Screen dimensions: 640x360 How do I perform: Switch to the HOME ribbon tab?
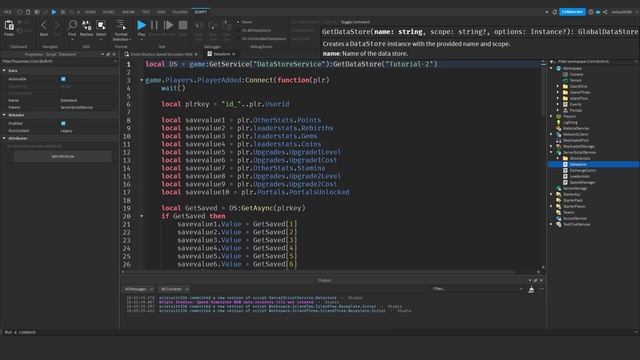click(90, 12)
